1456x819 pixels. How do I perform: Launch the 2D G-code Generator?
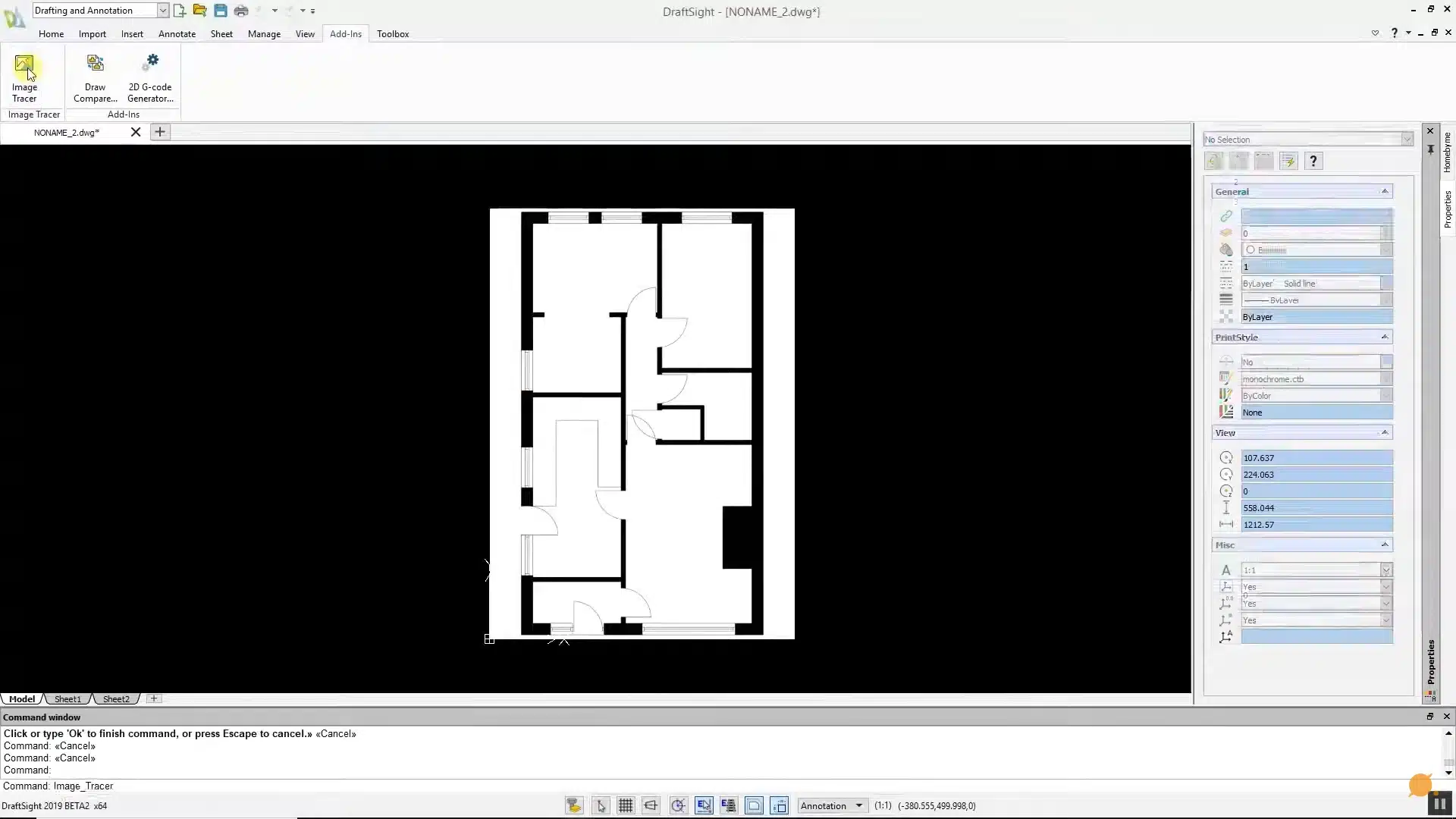pyautogui.click(x=149, y=76)
